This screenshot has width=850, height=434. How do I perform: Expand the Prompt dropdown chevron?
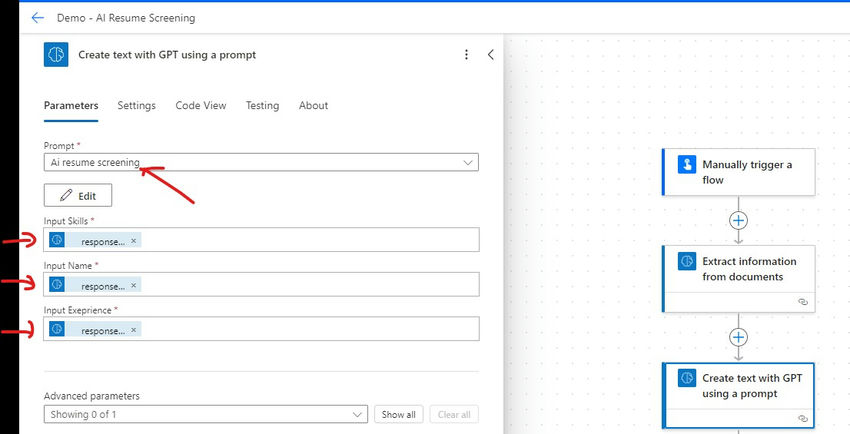tap(468, 163)
